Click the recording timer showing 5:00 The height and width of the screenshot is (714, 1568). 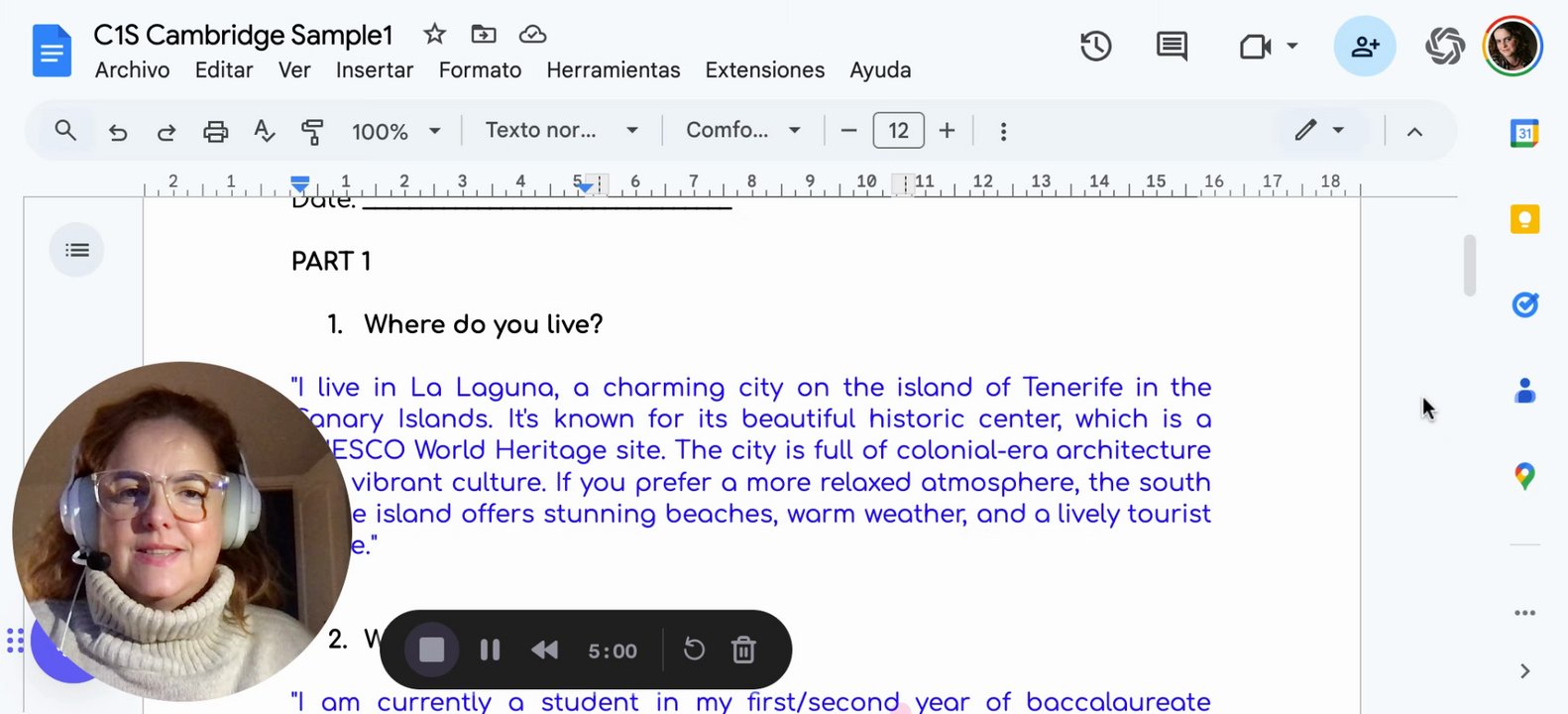tap(613, 652)
